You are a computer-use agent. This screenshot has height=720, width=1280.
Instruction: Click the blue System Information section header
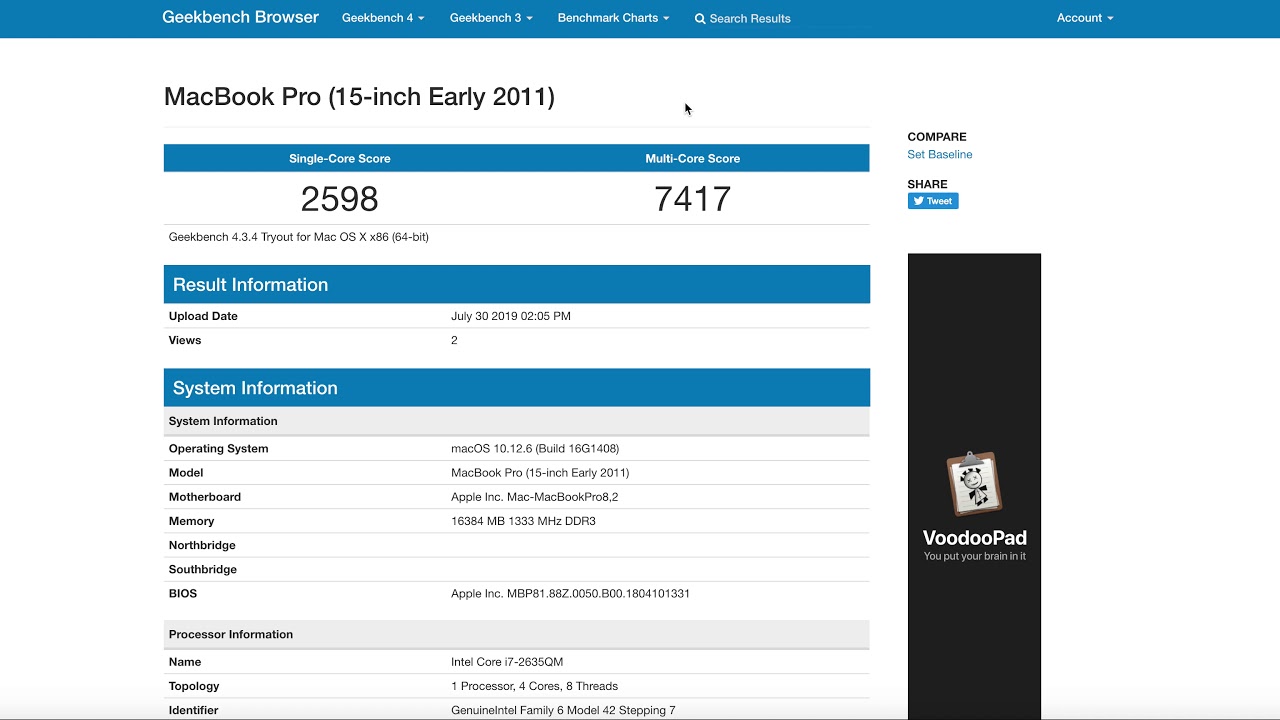click(517, 388)
